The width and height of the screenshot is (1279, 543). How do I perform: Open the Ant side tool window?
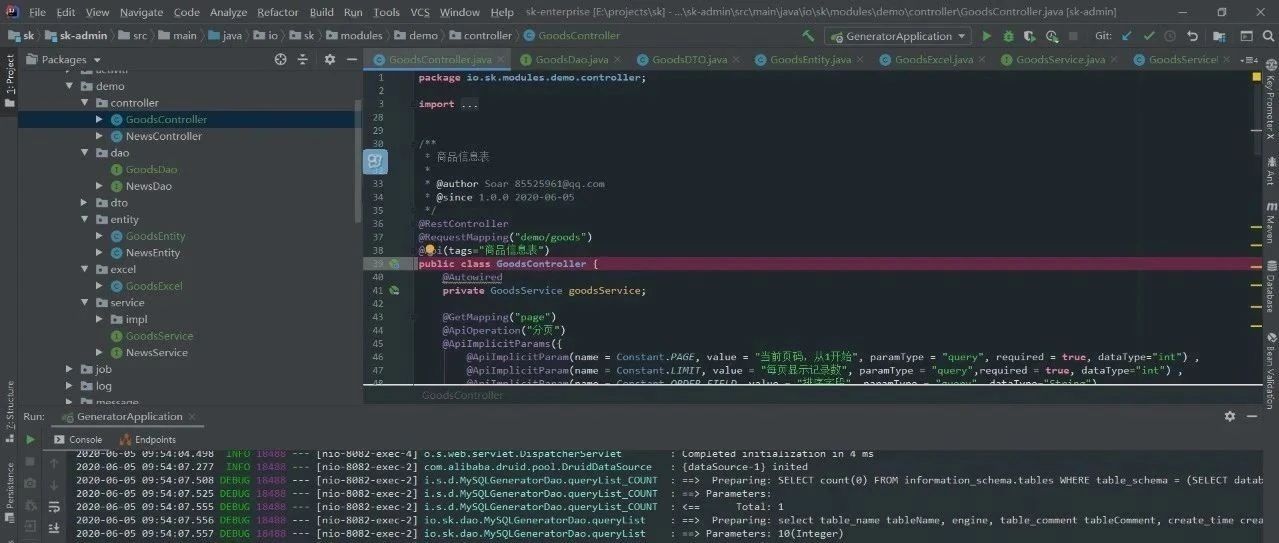click(1270, 171)
